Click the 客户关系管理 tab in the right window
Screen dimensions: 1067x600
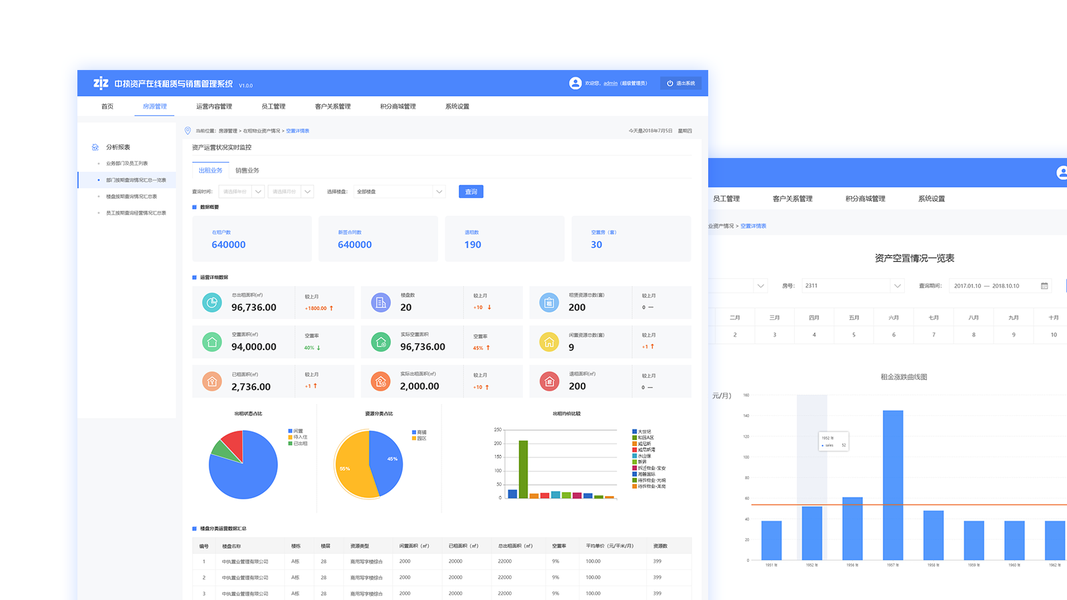tap(793, 199)
